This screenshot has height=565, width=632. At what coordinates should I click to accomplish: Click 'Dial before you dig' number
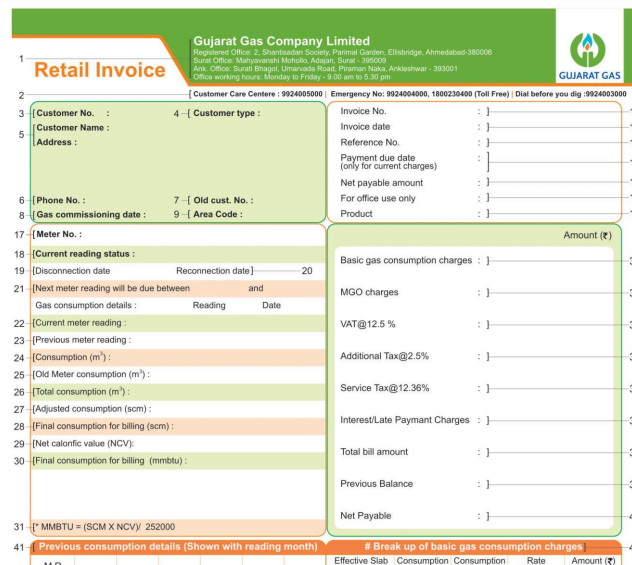[571, 94]
